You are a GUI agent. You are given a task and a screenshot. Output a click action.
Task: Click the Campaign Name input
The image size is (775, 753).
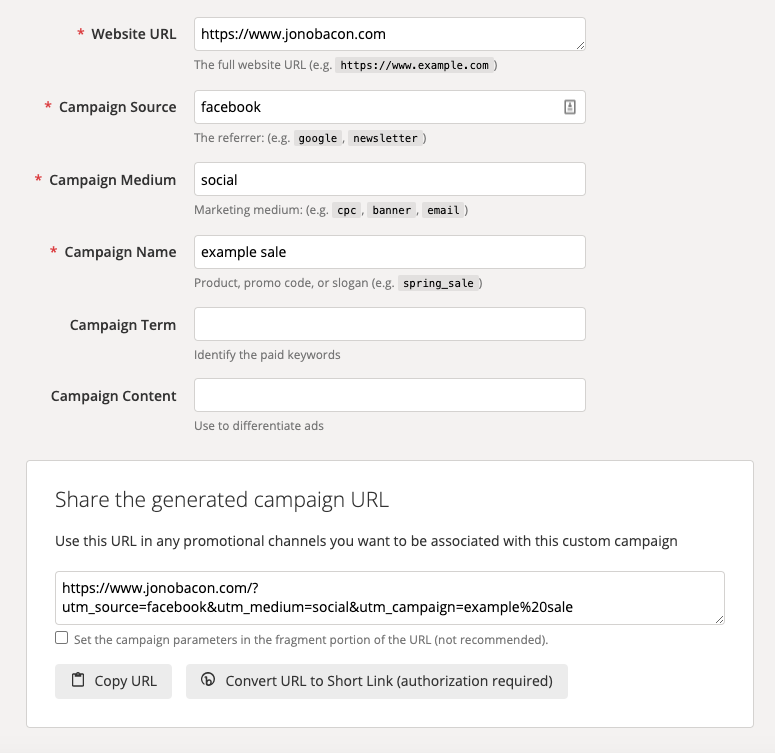coord(389,252)
